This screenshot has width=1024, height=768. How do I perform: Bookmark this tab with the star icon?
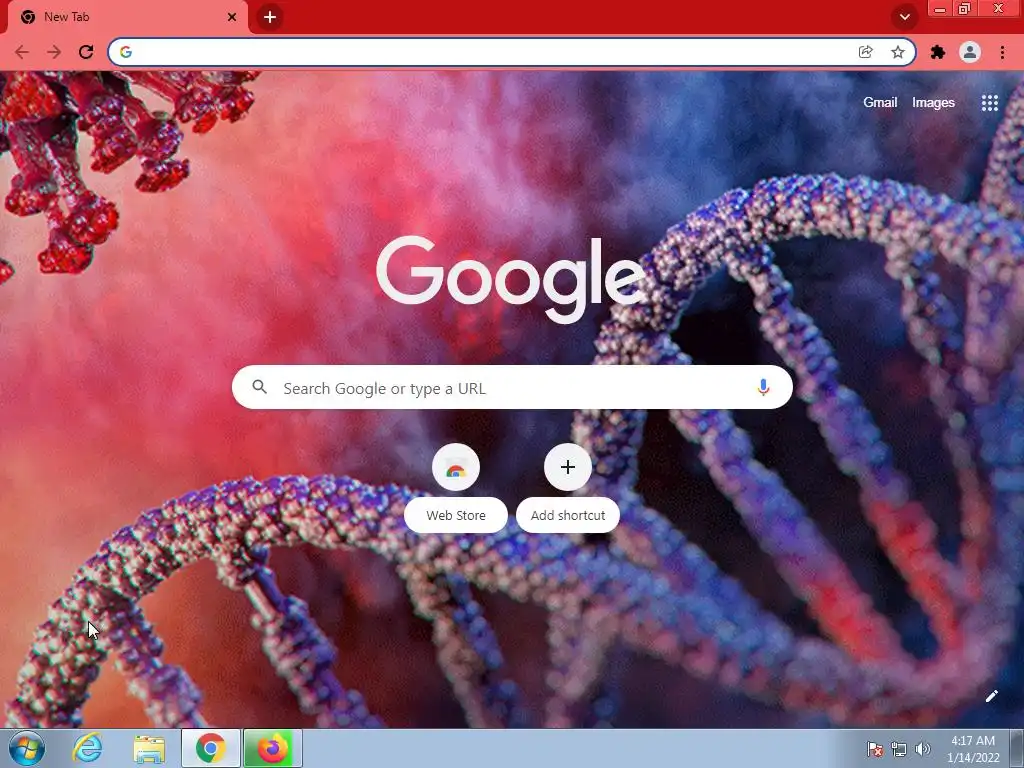[898, 52]
